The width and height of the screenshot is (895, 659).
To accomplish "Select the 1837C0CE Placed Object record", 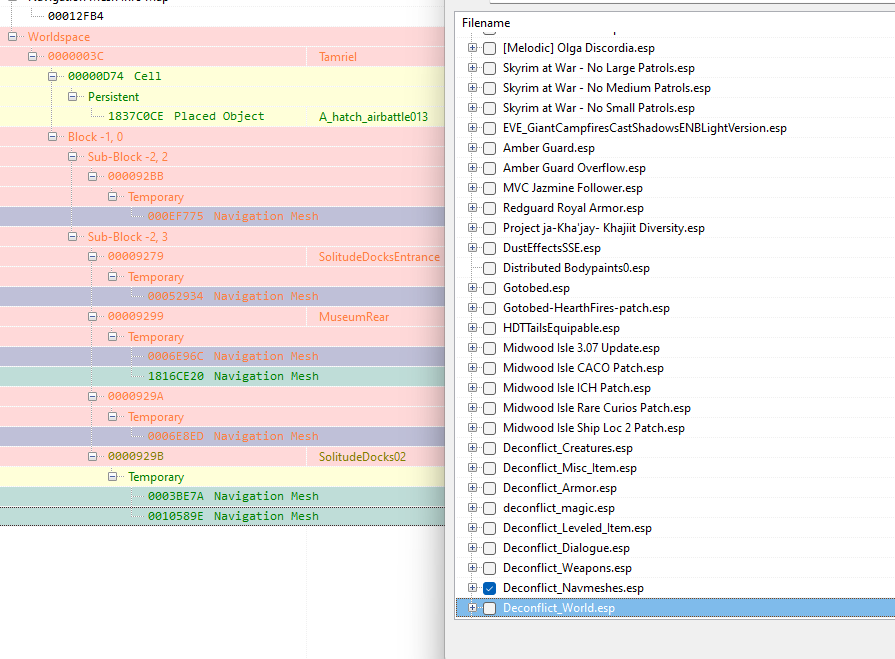I will tap(186, 116).
